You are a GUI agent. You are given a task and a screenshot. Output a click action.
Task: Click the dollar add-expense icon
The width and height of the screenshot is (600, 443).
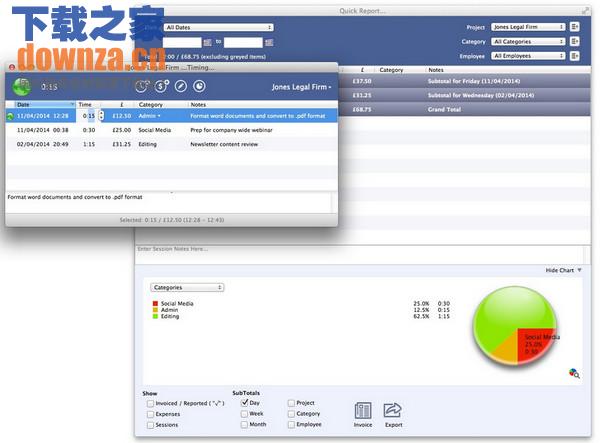coord(161,87)
